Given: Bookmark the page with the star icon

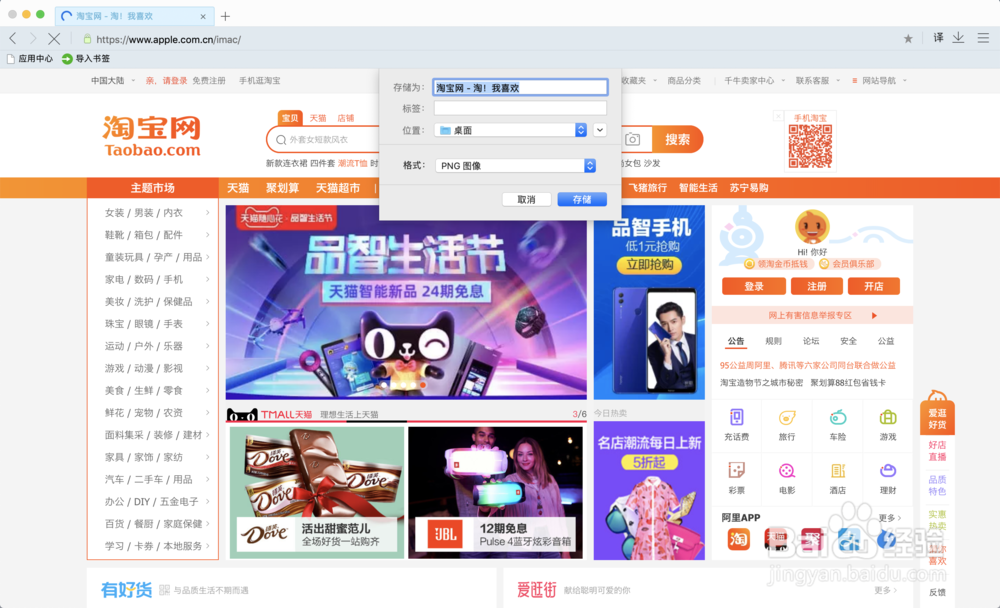Looking at the screenshot, I should tap(908, 39).
